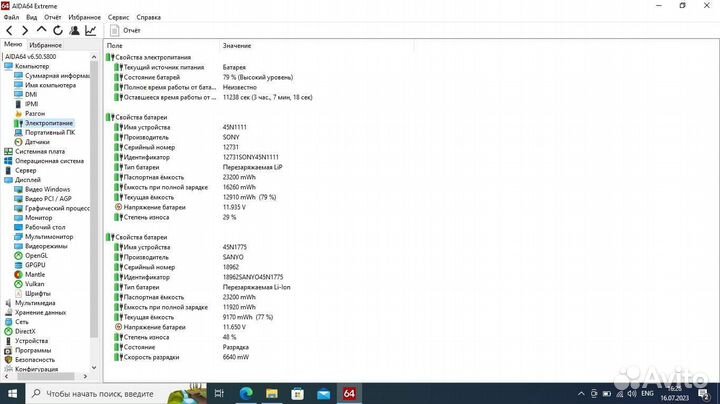Go forward with the right arrow toolbar icon
The height and width of the screenshot is (404, 720).
(25, 31)
